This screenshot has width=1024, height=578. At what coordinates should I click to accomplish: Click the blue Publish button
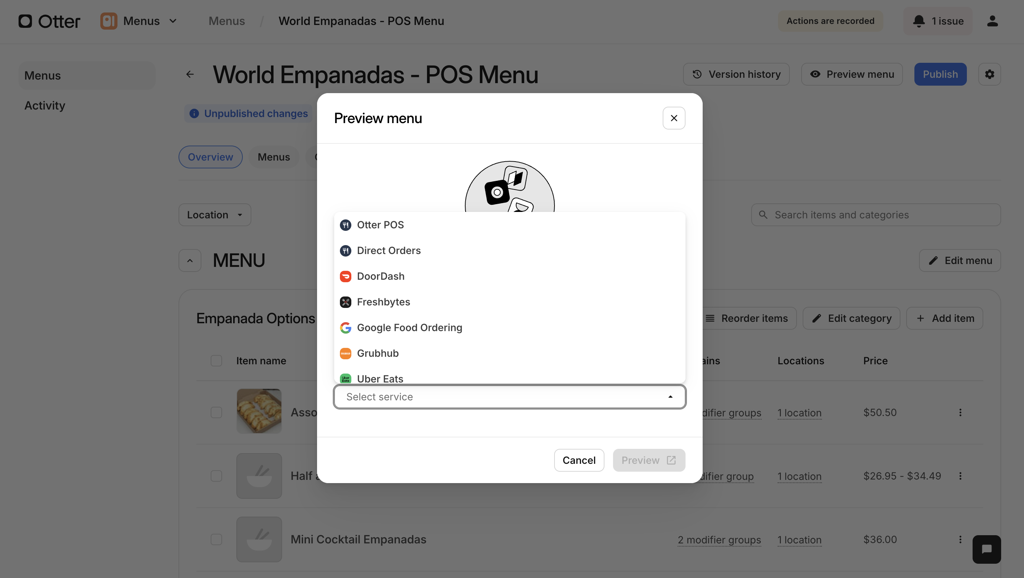[x=940, y=74]
